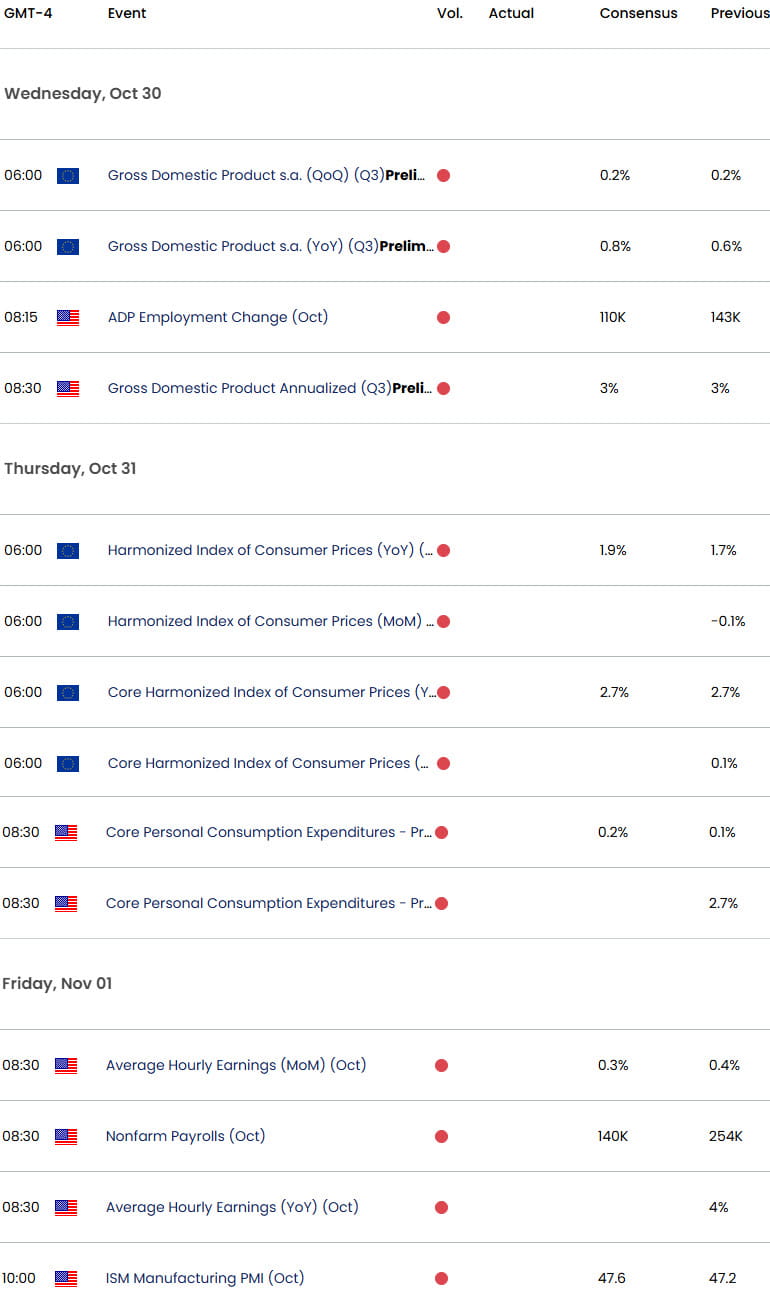The width and height of the screenshot is (770, 1302).
Task: Select the red volatility dot for Nonfarm Payrolls
Action: click(x=441, y=1136)
